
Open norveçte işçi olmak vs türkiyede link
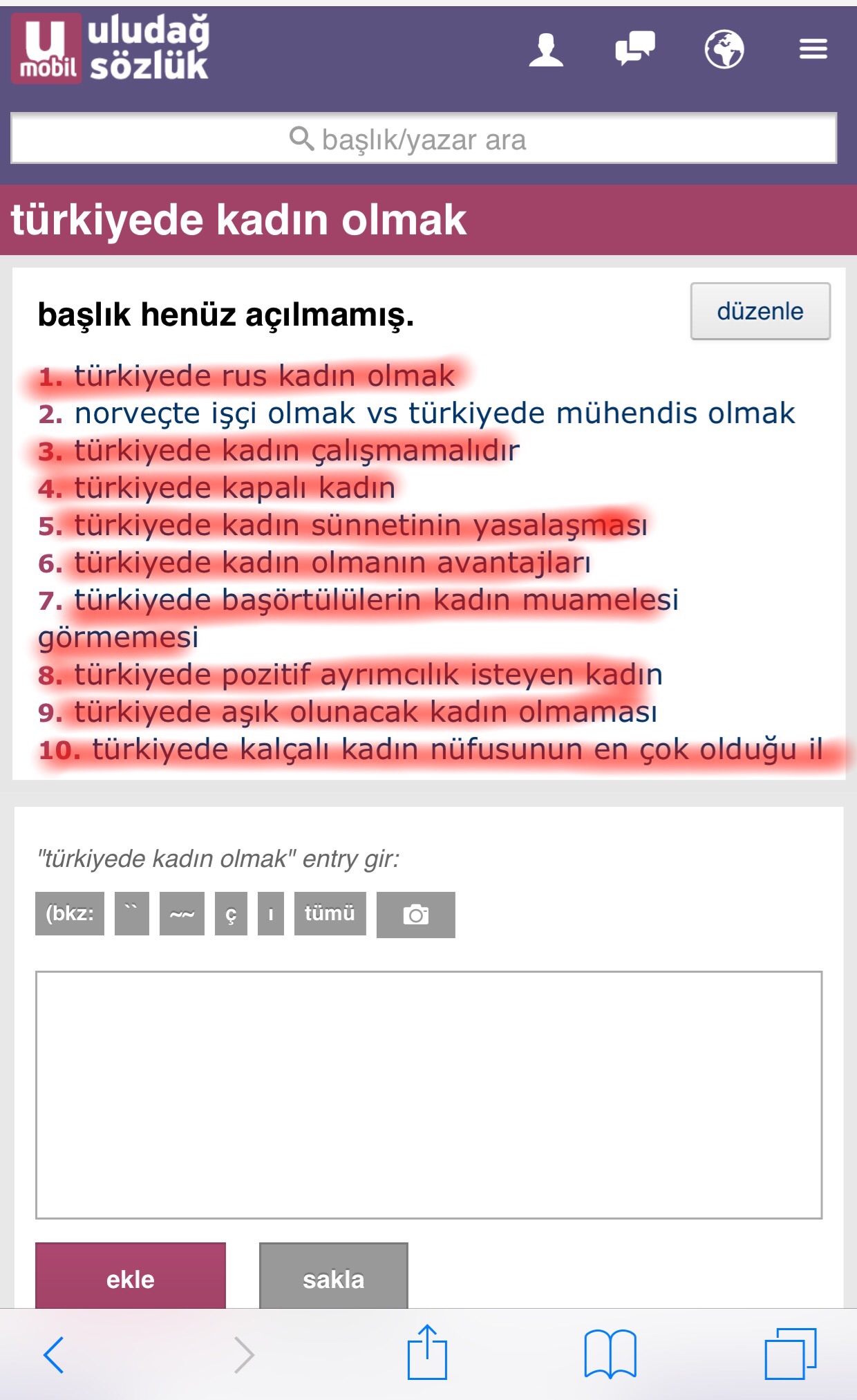pos(435,413)
